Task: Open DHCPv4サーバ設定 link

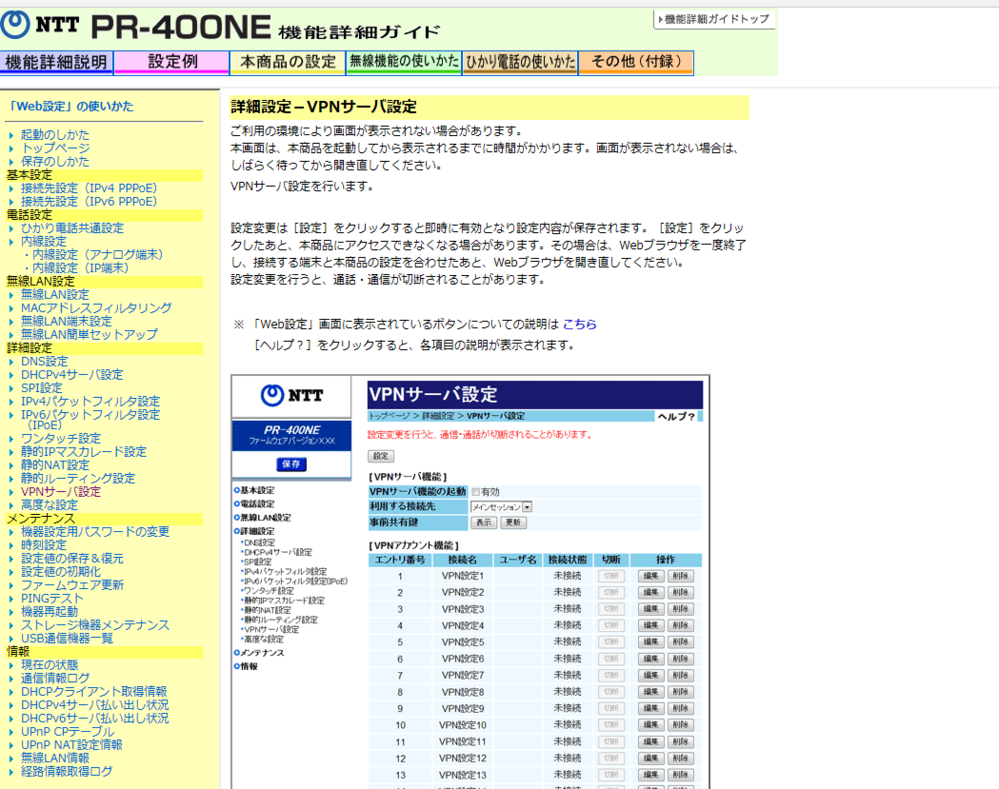Action: [72, 375]
